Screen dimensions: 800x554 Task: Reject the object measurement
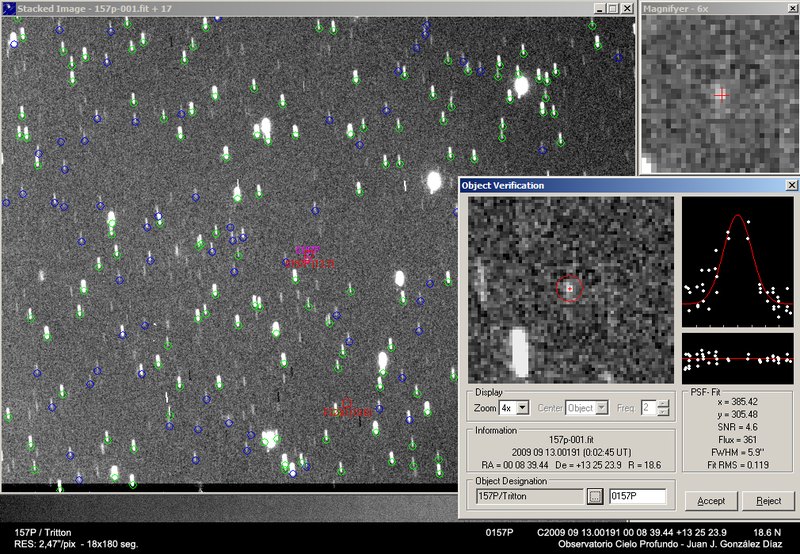pyautogui.click(x=769, y=501)
